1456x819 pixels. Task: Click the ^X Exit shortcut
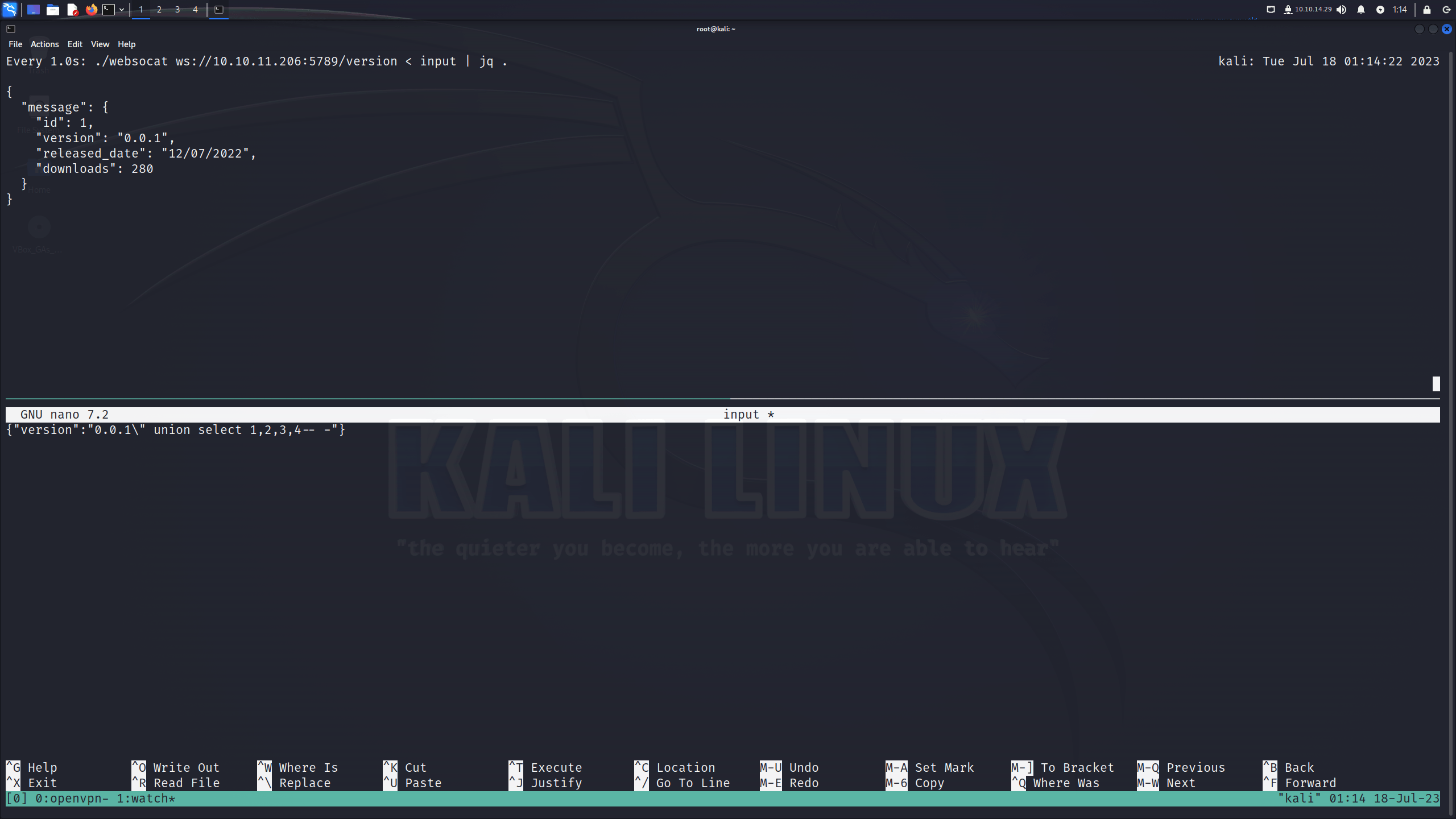(31, 783)
